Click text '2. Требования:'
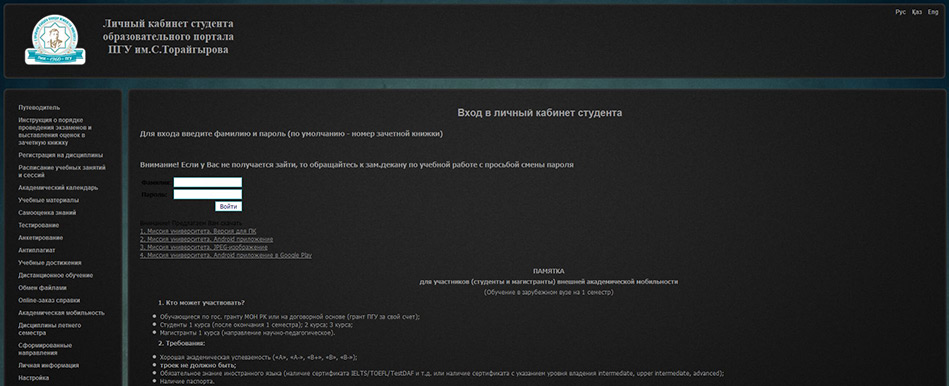The height and width of the screenshot is (386, 949). (182, 344)
